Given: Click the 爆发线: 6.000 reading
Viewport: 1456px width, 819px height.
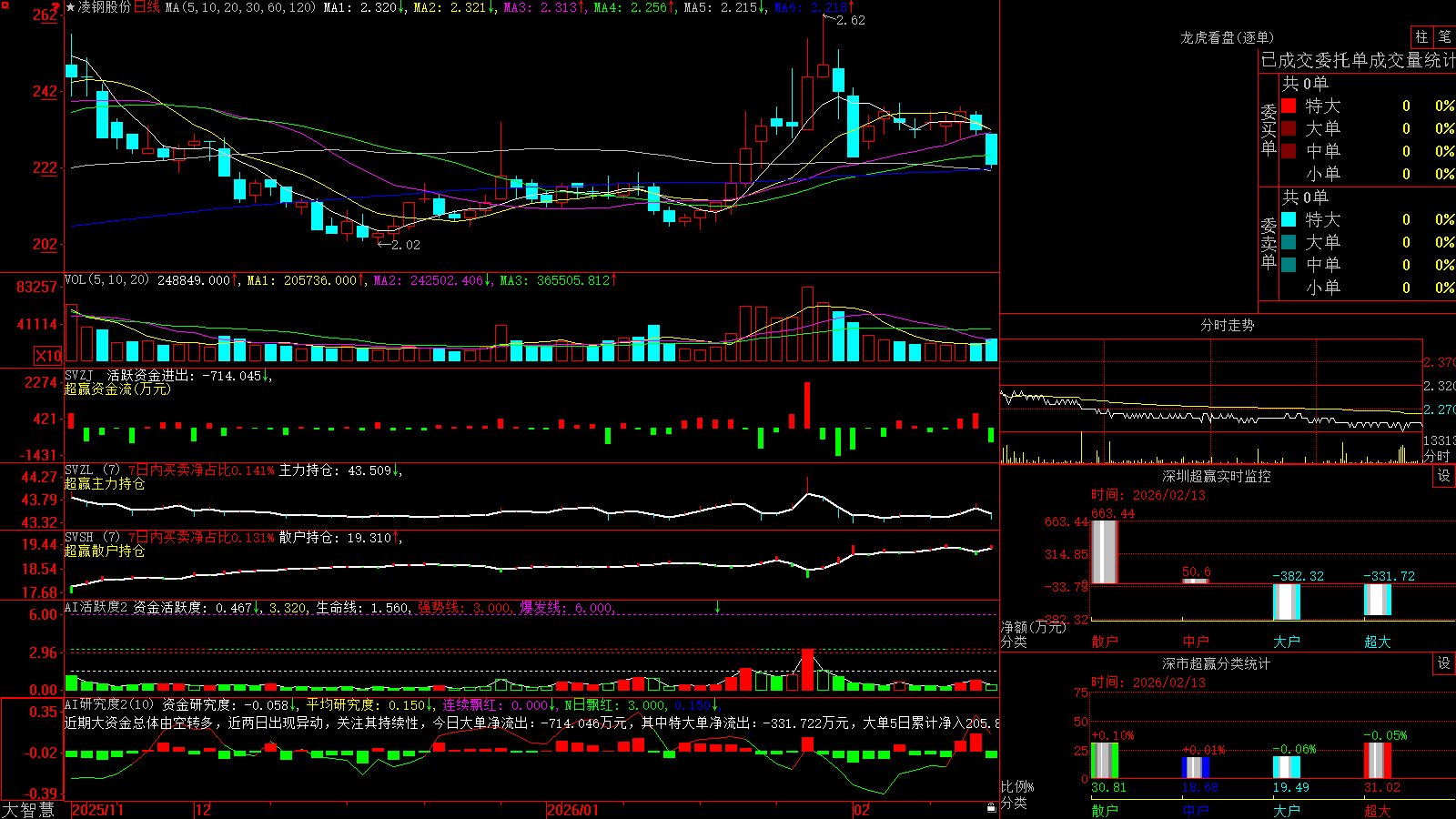Looking at the screenshot, I should 567,607.
